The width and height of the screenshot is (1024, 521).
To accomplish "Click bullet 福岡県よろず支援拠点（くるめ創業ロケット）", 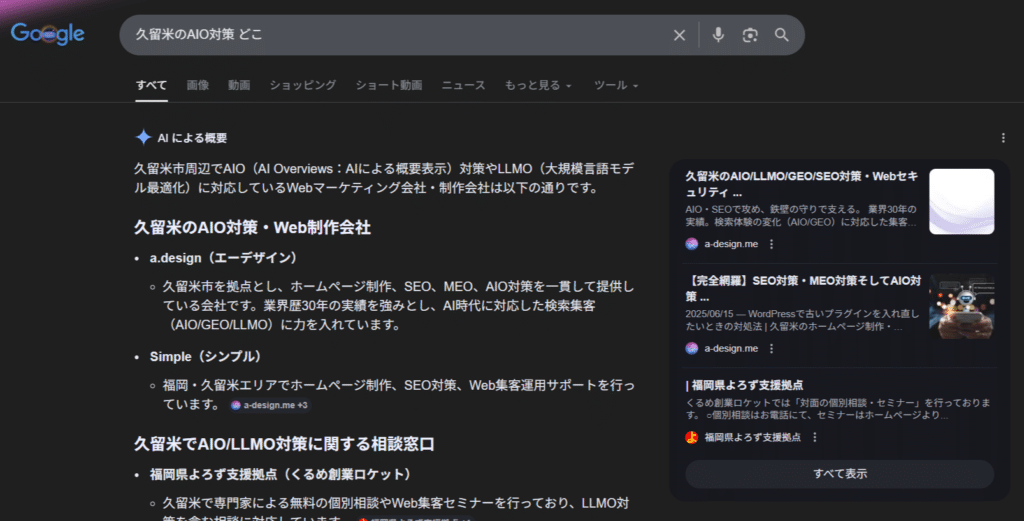I will tap(283, 474).
